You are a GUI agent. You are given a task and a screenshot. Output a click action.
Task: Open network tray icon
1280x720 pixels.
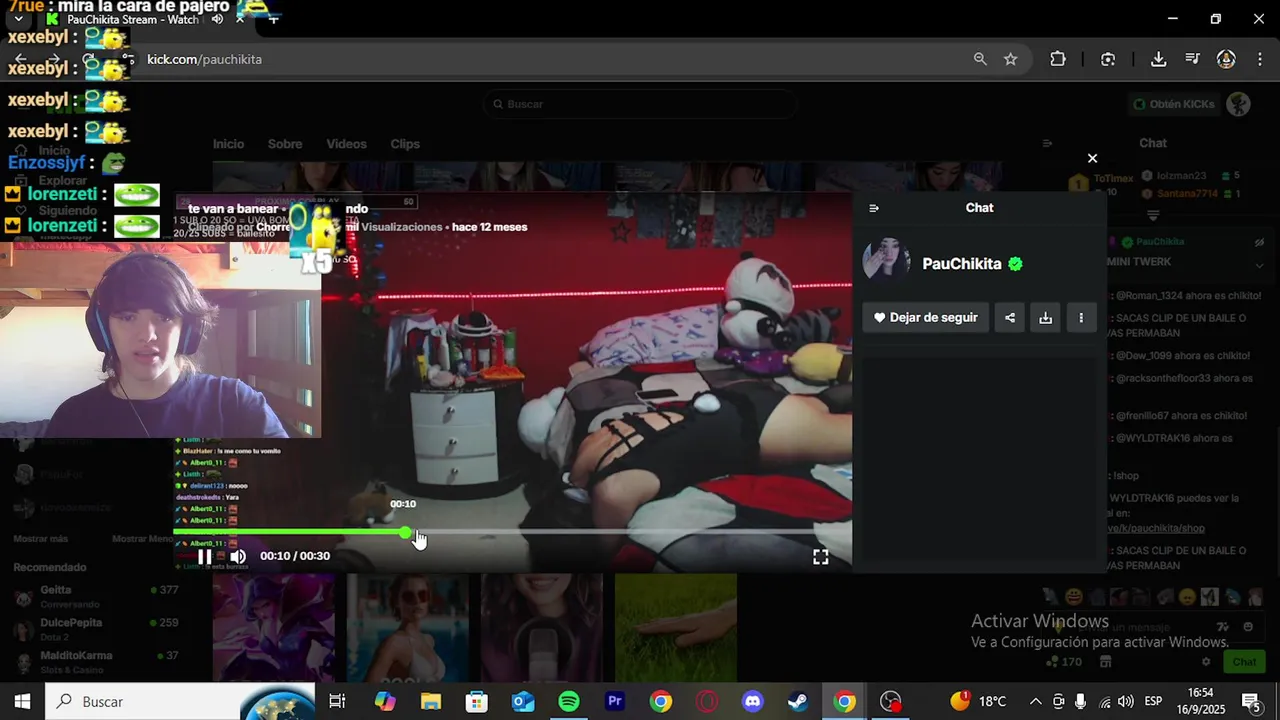(1104, 702)
